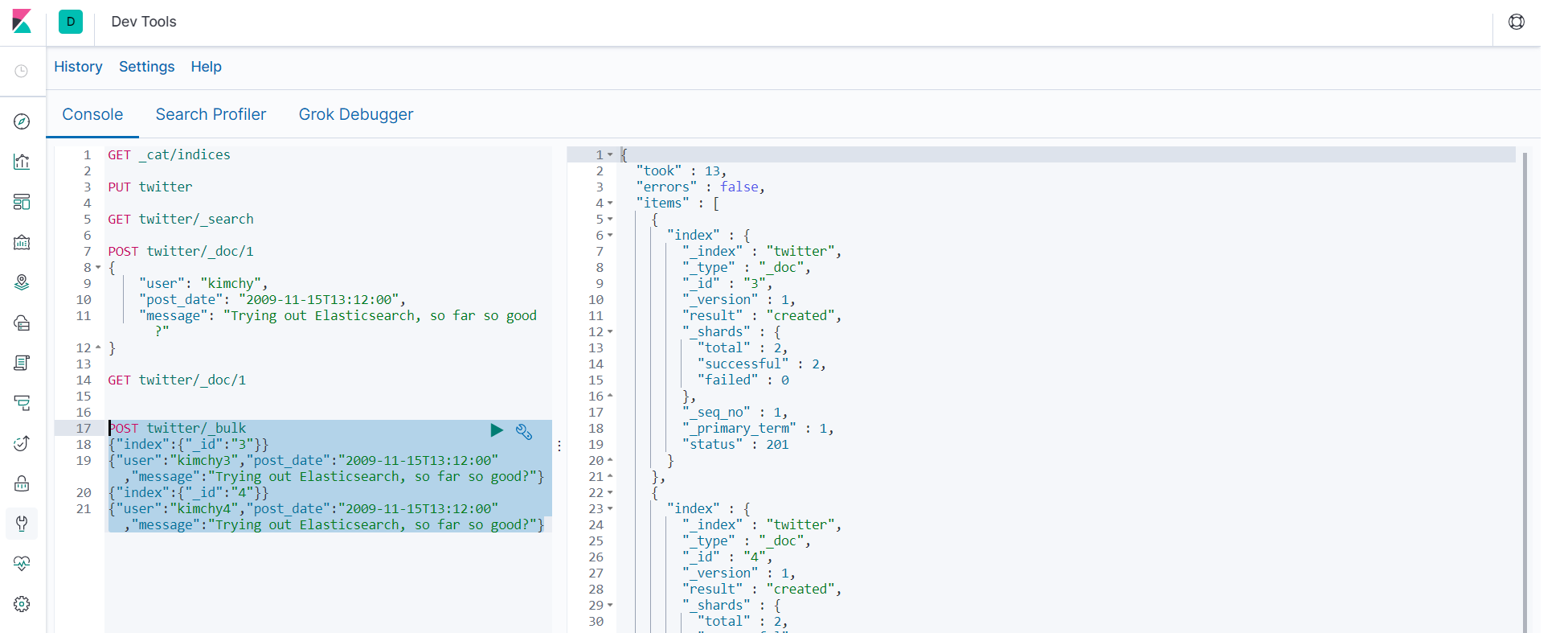The image size is (1568, 633).
Task: Click the response pane vertical scrollbar
Action: (x=1525, y=393)
